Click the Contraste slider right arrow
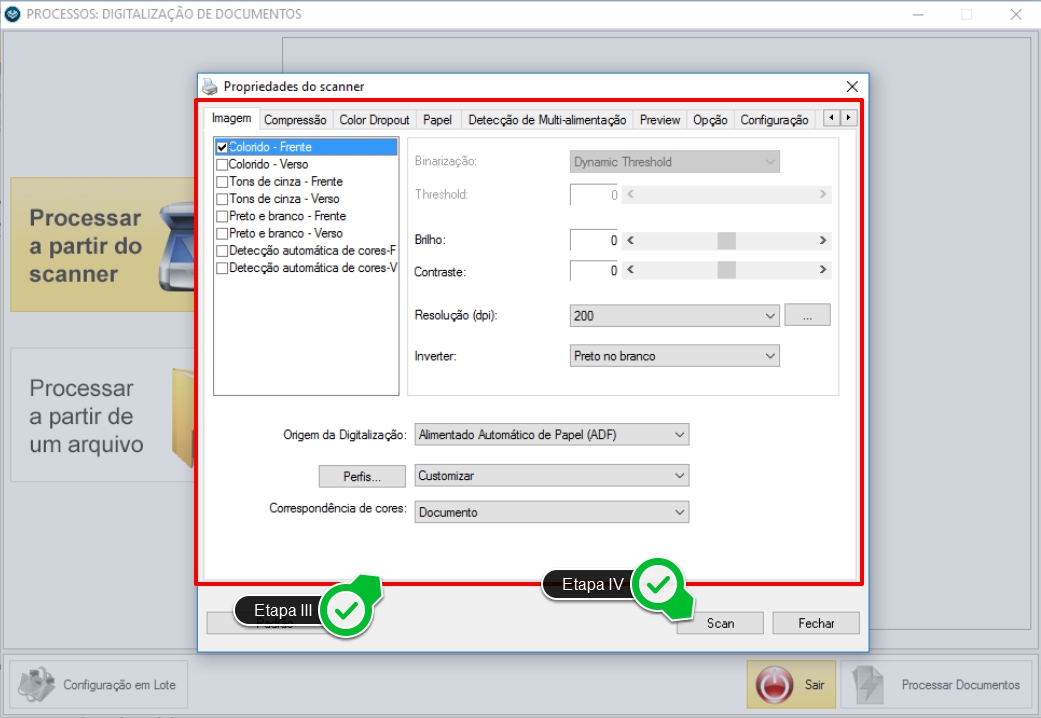Viewport: 1041px width, 718px height. pyautogui.click(x=823, y=270)
